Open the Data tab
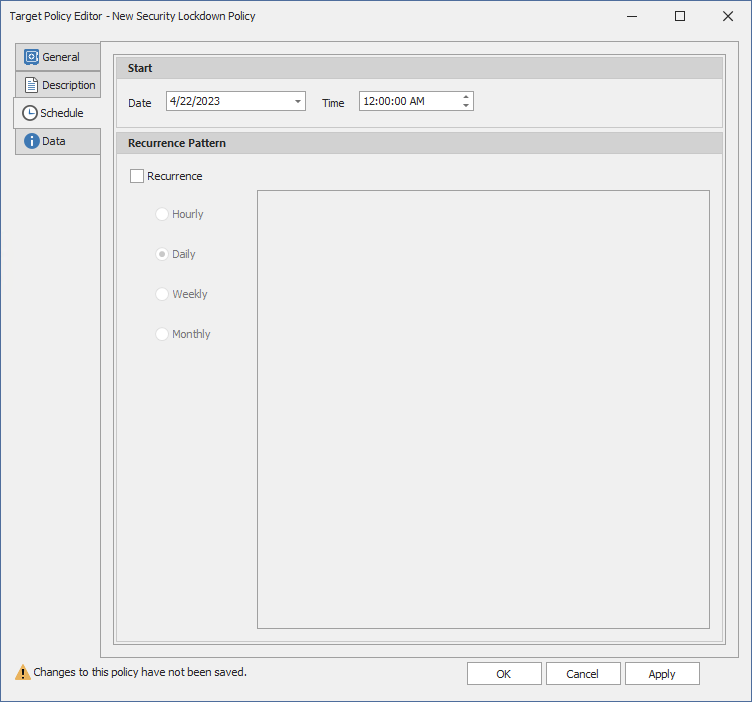The width and height of the screenshot is (752, 702). [x=54, y=141]
